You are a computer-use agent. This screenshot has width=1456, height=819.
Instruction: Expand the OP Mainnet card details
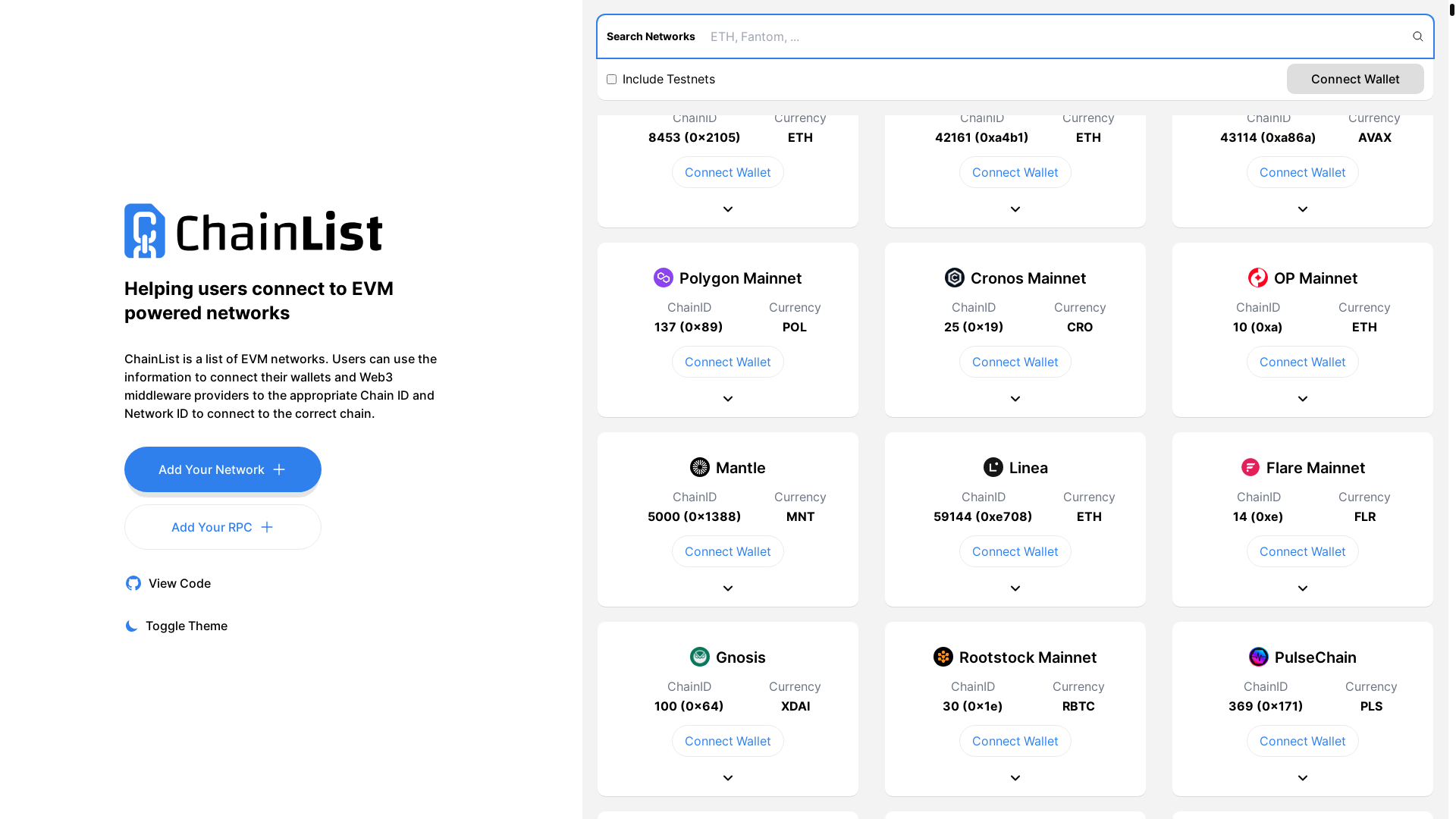[1303, 399]
